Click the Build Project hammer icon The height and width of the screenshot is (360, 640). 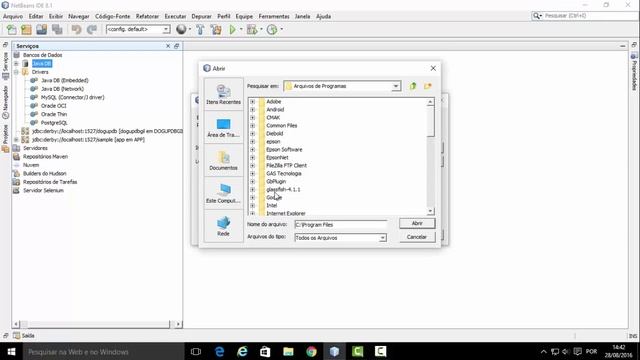(200, 29)
